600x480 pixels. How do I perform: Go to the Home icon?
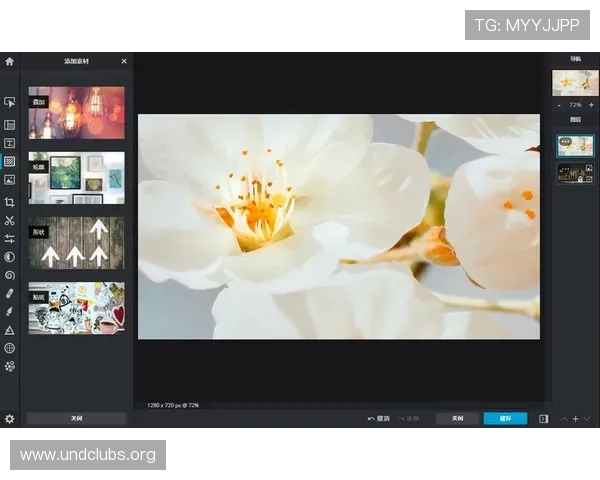(9, 61)
